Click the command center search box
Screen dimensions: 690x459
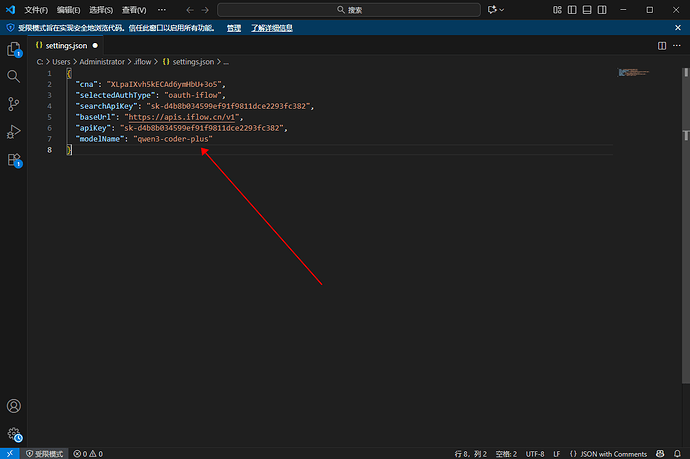pos(350,9)
